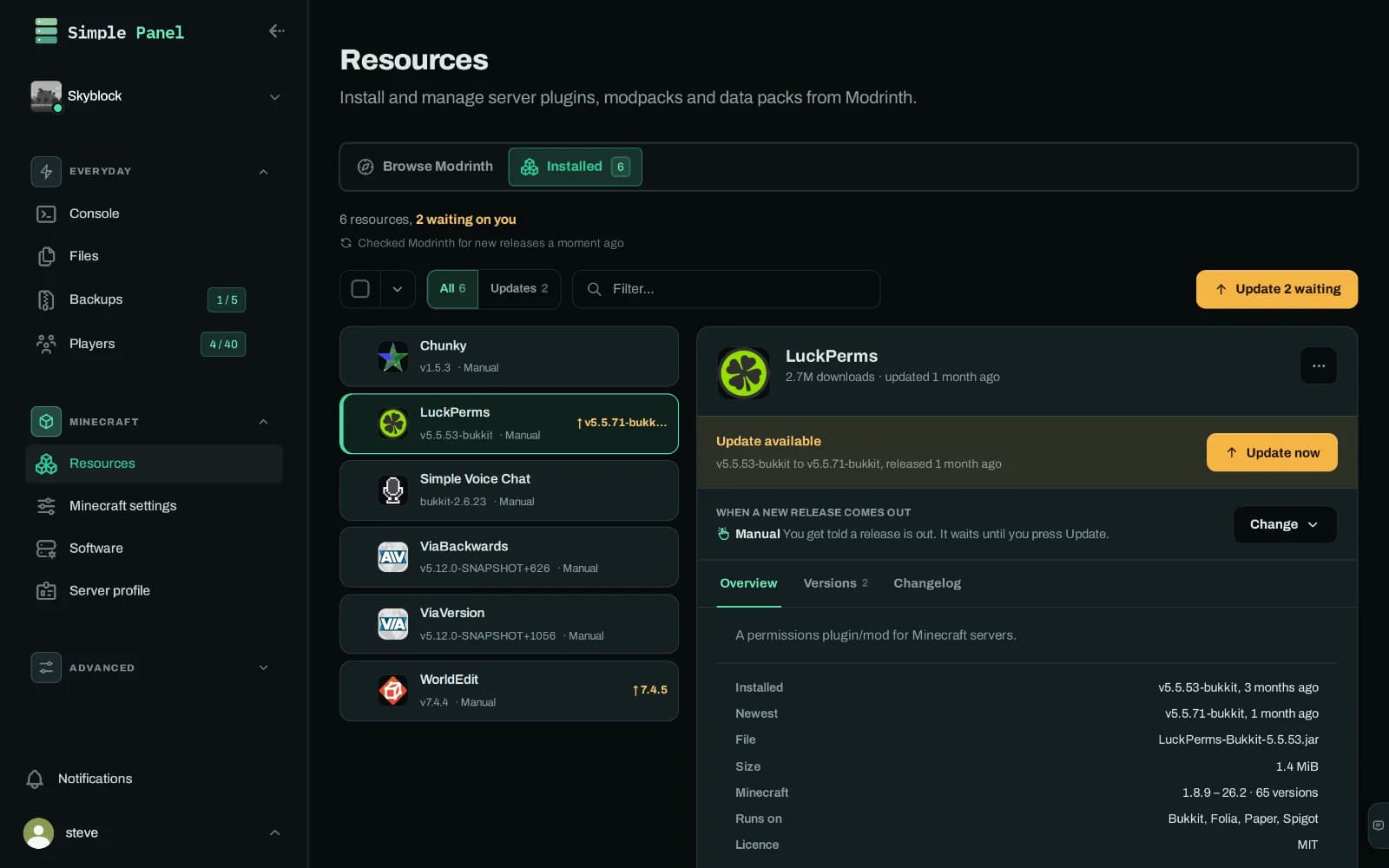Collapse the Everyday section chevron
The image size is (1389, 868).
point(263,171)
